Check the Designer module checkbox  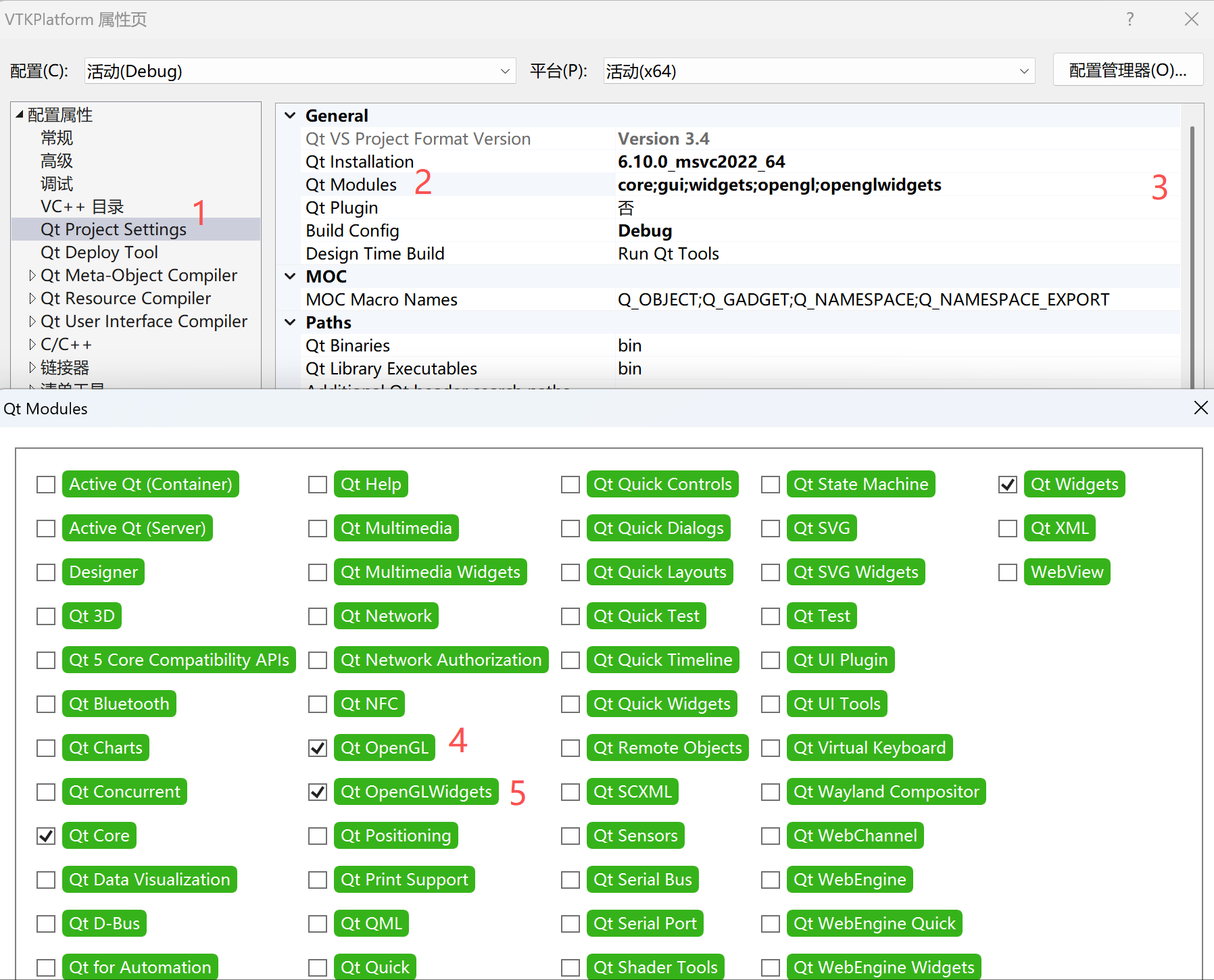(46, 572)
